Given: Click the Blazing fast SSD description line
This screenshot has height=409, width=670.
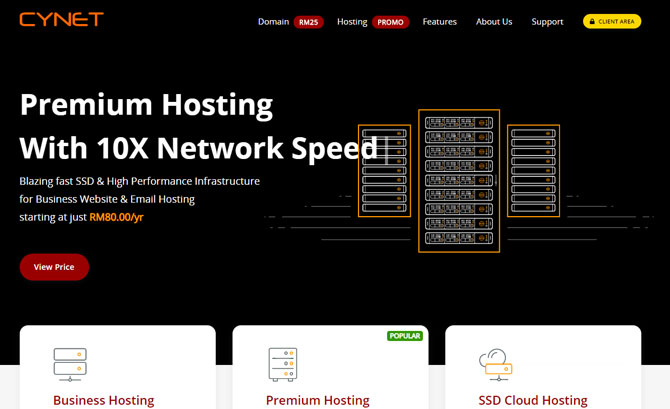Looking at the screenshot, I should point(139,181).
